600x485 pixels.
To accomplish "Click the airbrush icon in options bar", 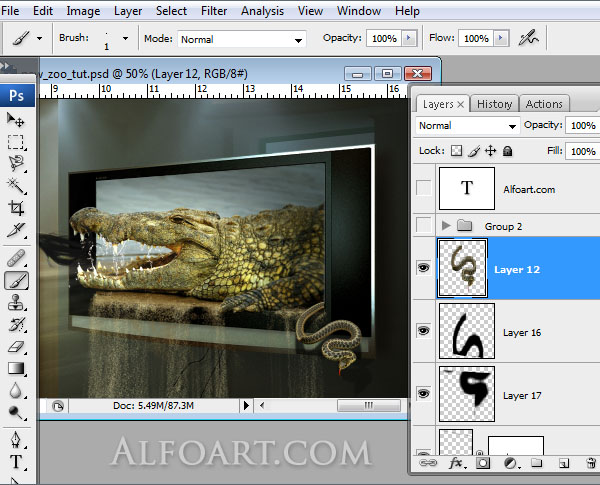I will click(528, 38).
